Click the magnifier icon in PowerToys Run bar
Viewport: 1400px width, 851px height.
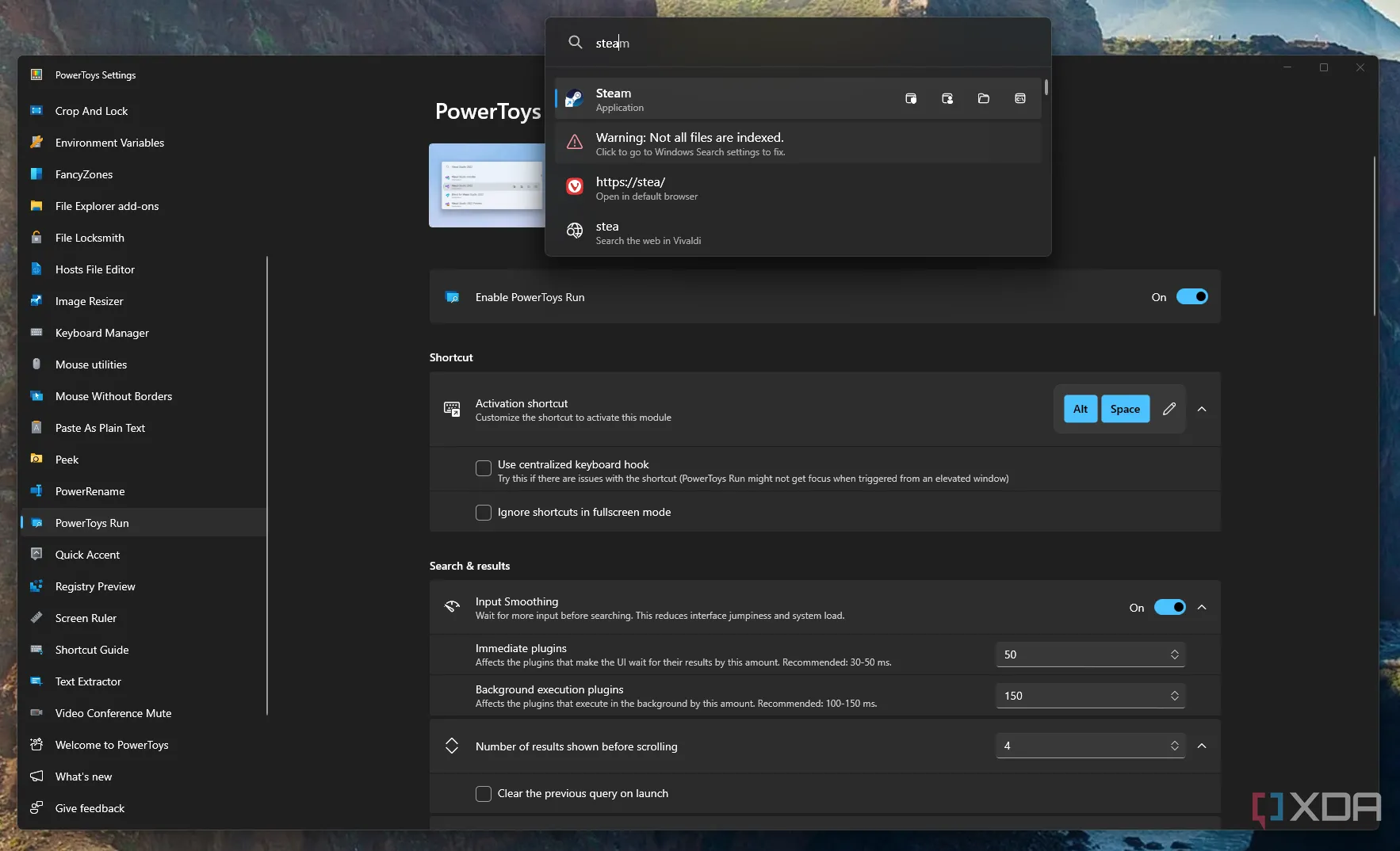tap(576, 42)
